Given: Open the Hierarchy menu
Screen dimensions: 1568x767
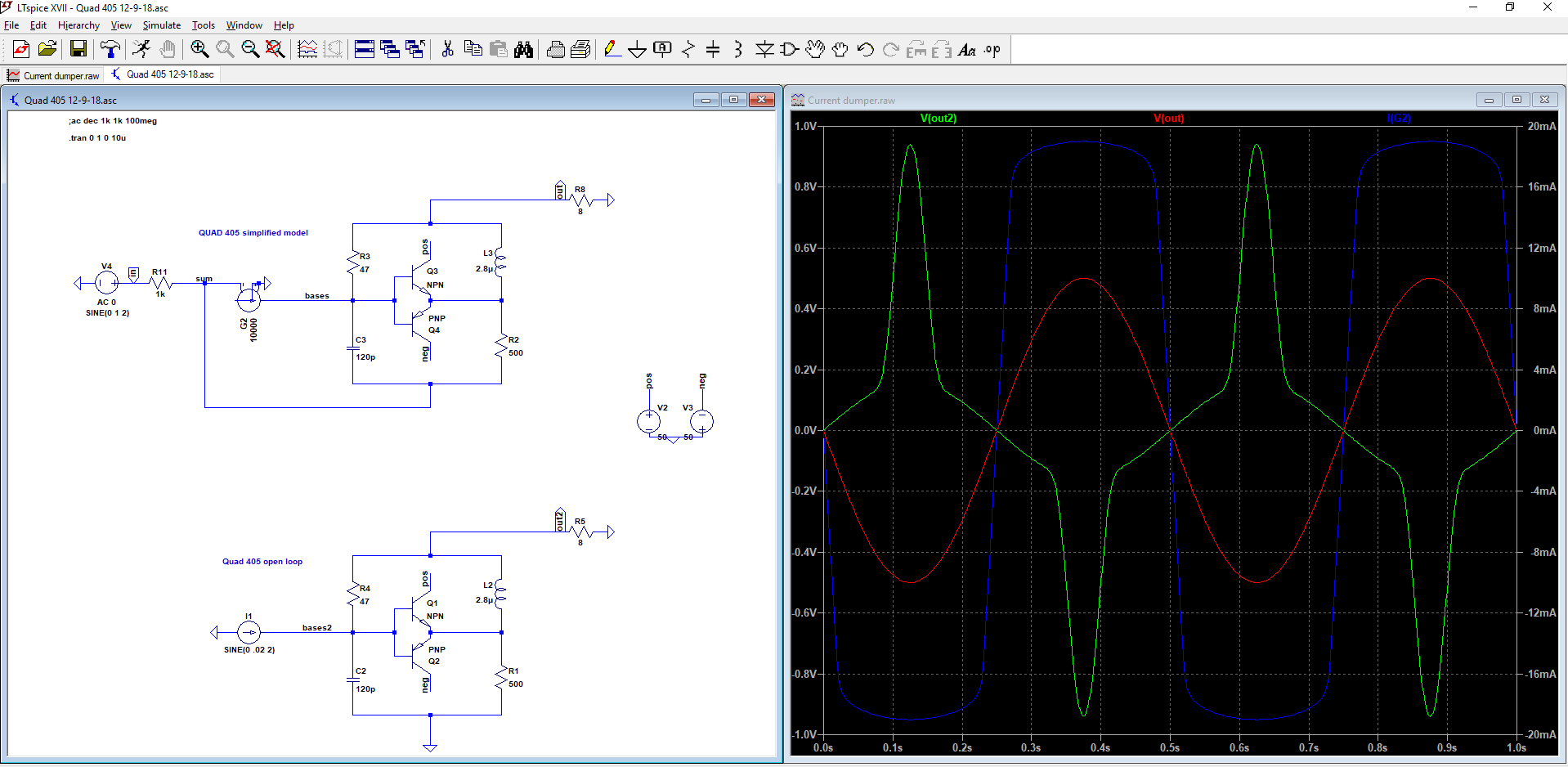Looking at the screenshot, I should (78, 25).
